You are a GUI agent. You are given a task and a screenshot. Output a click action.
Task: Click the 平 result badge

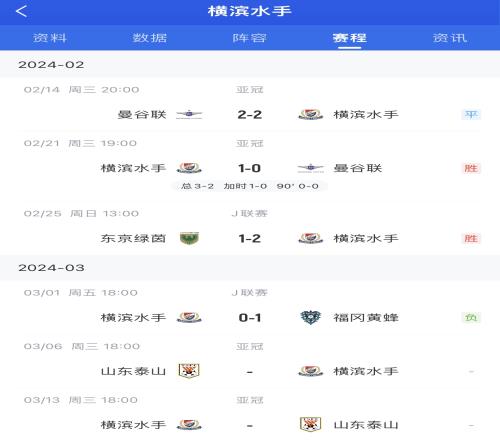tap(471, 115)
